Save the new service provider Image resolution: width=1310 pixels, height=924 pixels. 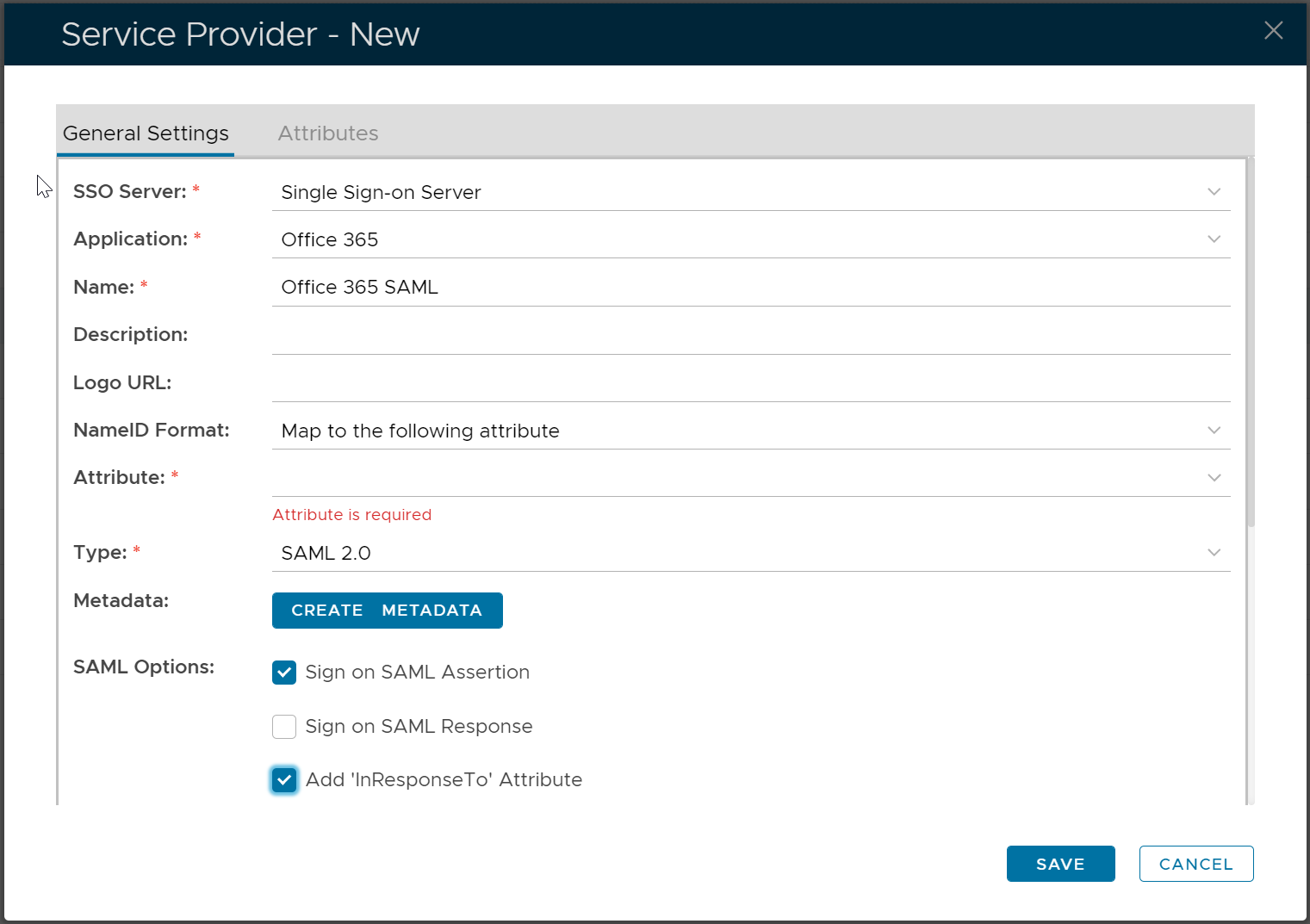tap(1060, 864)
